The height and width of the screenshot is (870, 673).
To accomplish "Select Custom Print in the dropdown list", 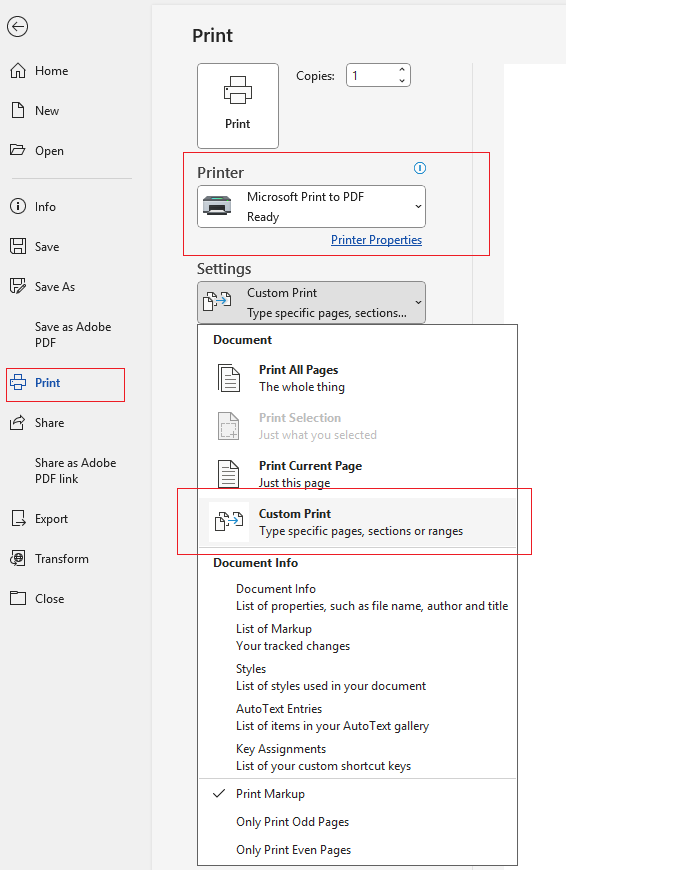I will [x=357, y=522].
